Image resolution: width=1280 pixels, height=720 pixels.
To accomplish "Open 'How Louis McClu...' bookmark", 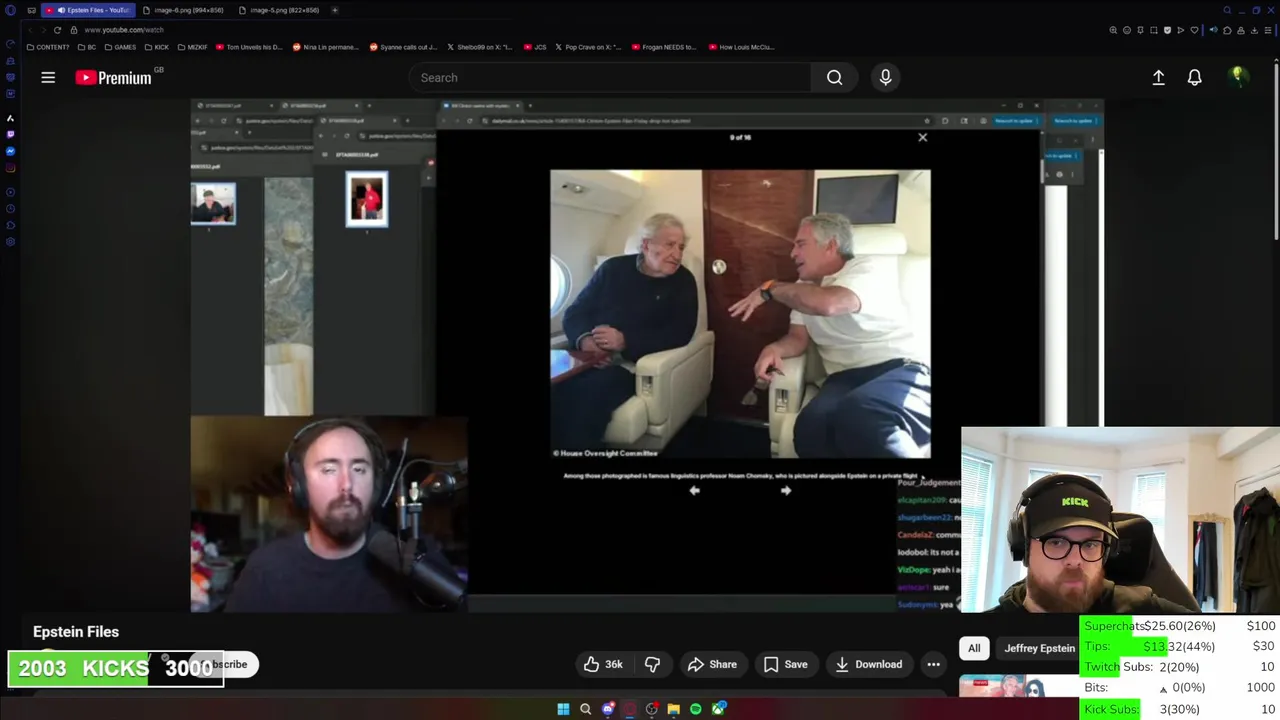I will click(x=741, y=47).
